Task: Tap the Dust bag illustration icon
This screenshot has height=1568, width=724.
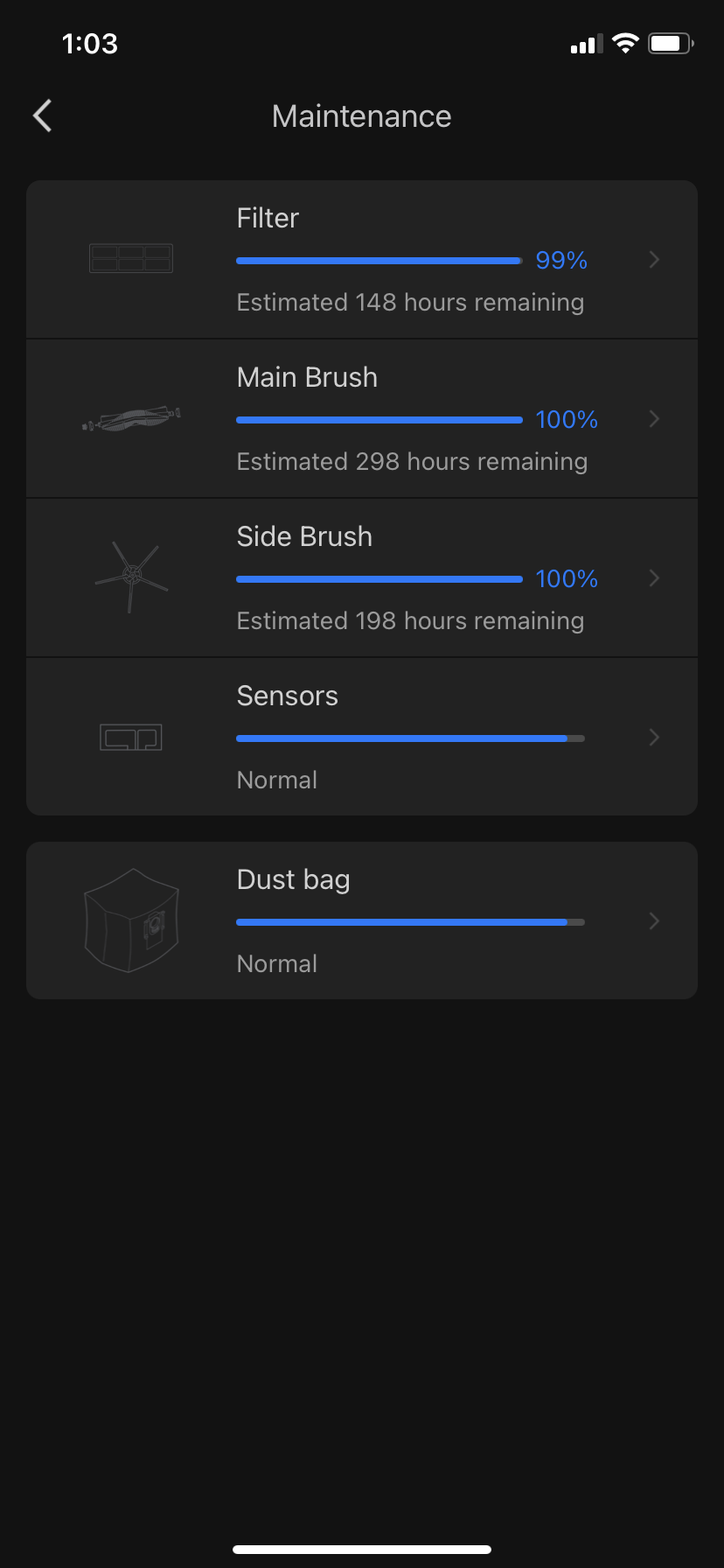Action: tap(131, 920)
